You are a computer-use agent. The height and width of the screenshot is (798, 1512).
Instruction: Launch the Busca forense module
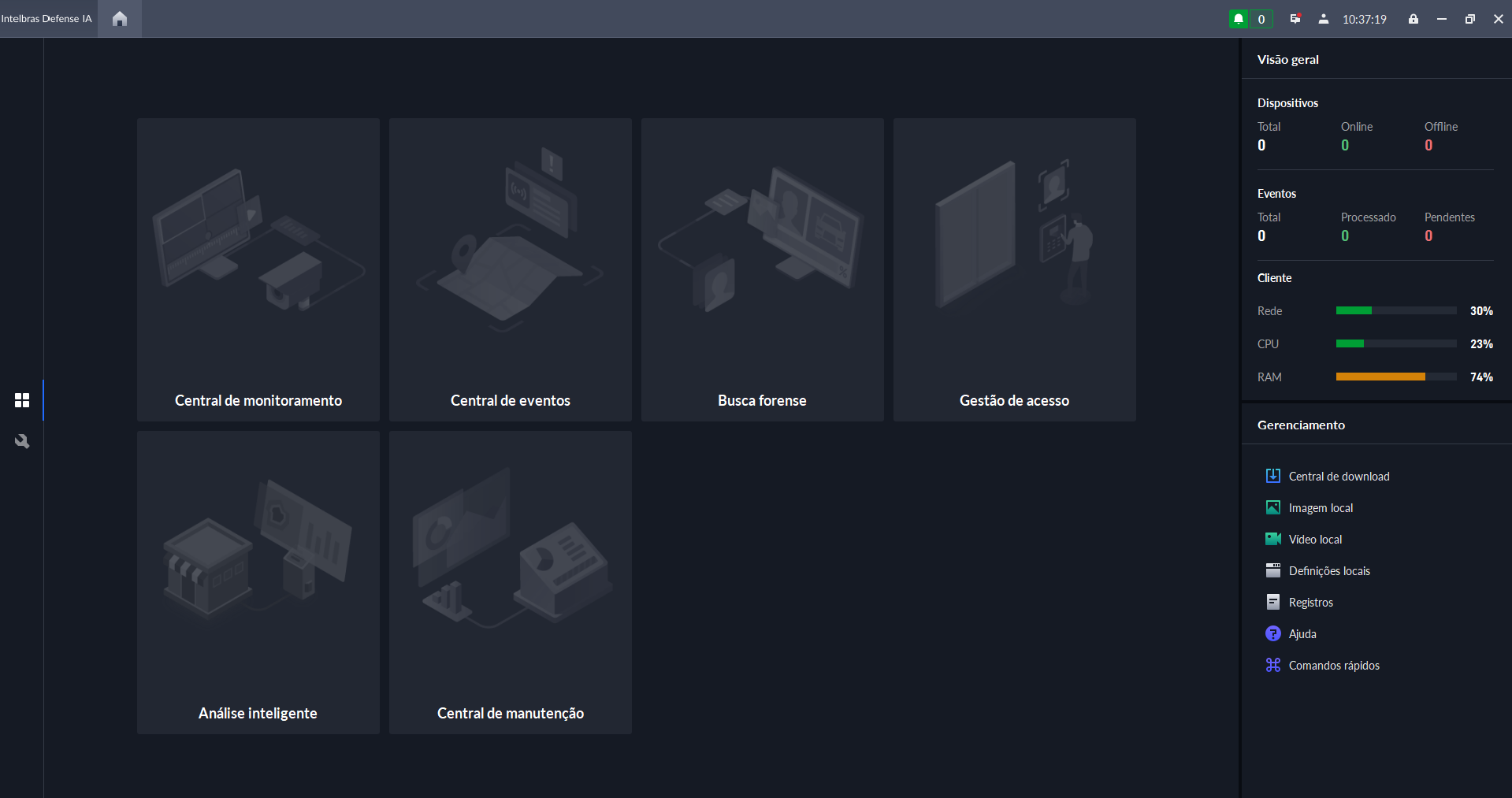763,269
